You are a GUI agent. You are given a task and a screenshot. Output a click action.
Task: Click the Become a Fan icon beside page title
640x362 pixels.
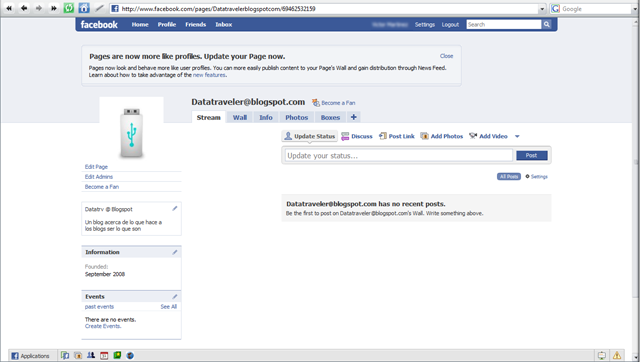(316, 102)
